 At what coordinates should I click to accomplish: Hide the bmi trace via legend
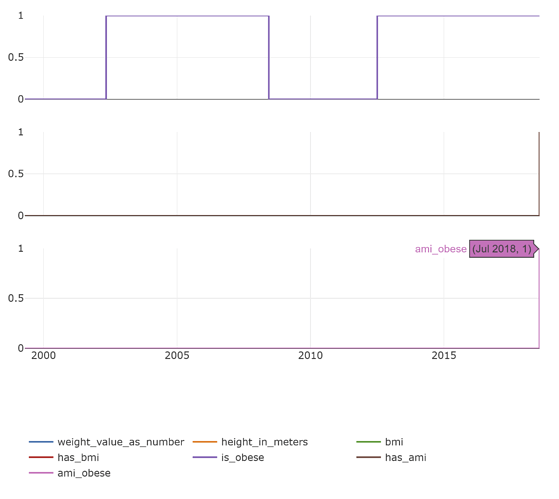[x=380, y=442]
